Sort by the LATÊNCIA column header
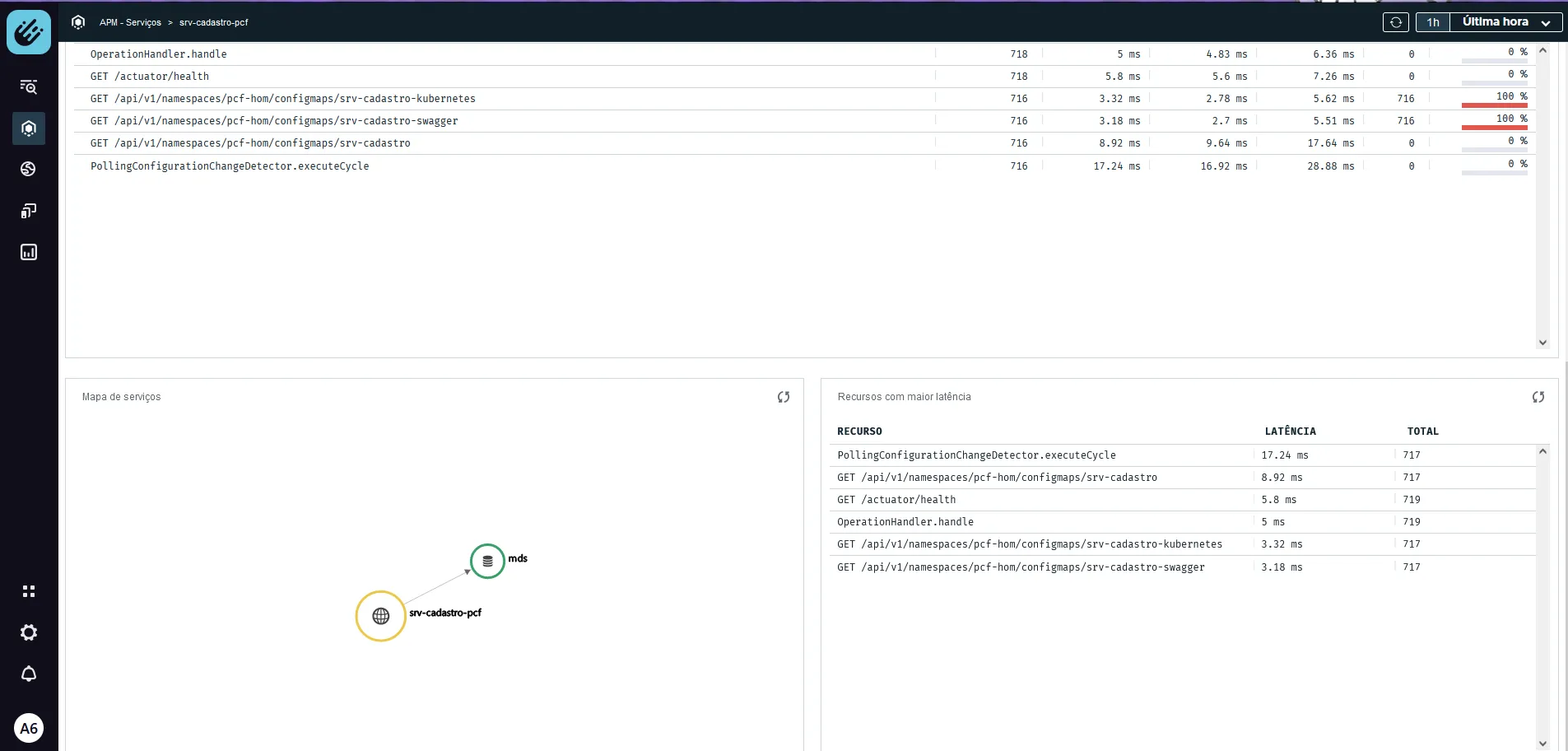Screen dimensions: 1568x751 (1291, 431)
